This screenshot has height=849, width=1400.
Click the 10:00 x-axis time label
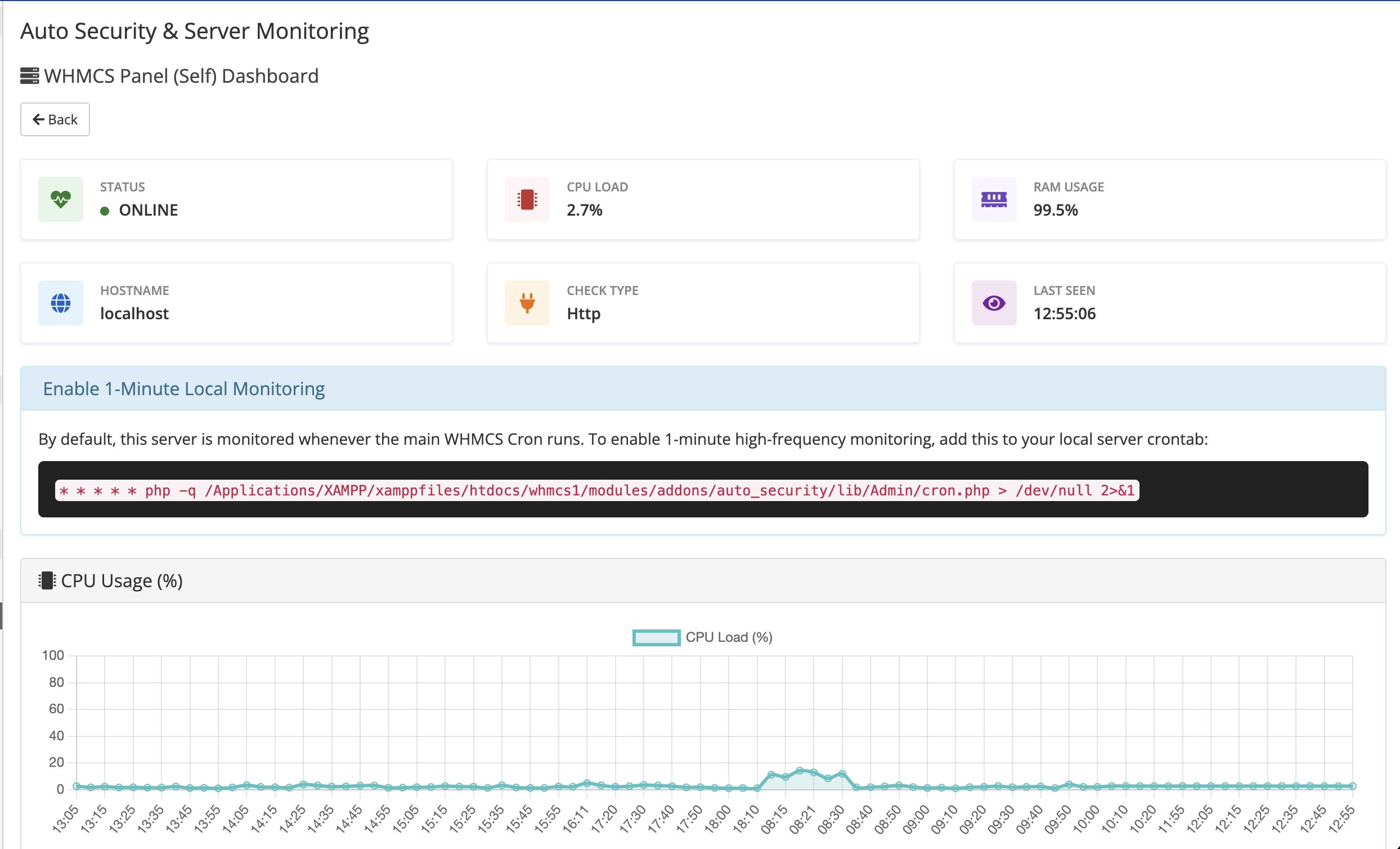click(x=1087, y=819)
